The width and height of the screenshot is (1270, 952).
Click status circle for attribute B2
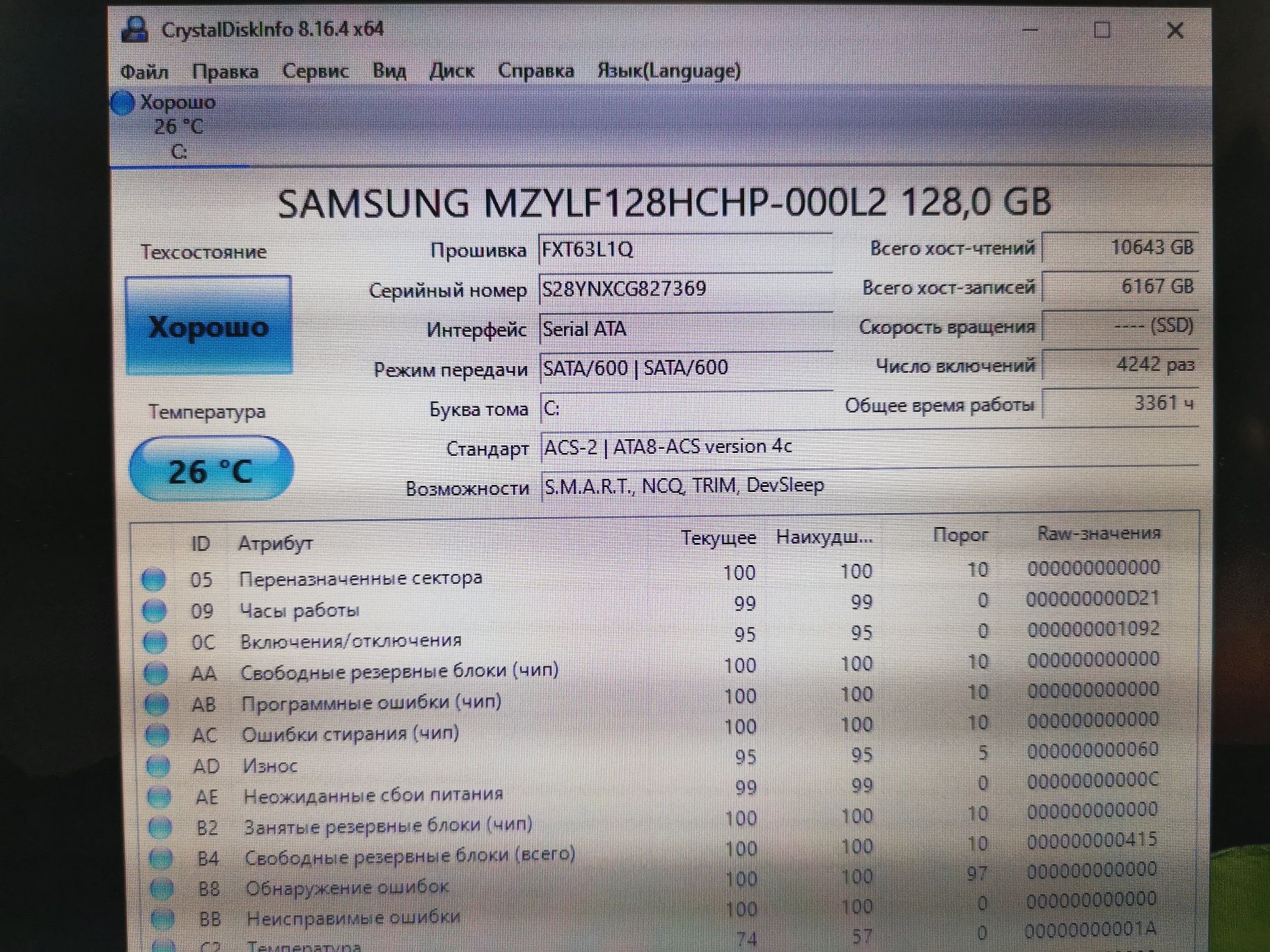pos(159,827)
